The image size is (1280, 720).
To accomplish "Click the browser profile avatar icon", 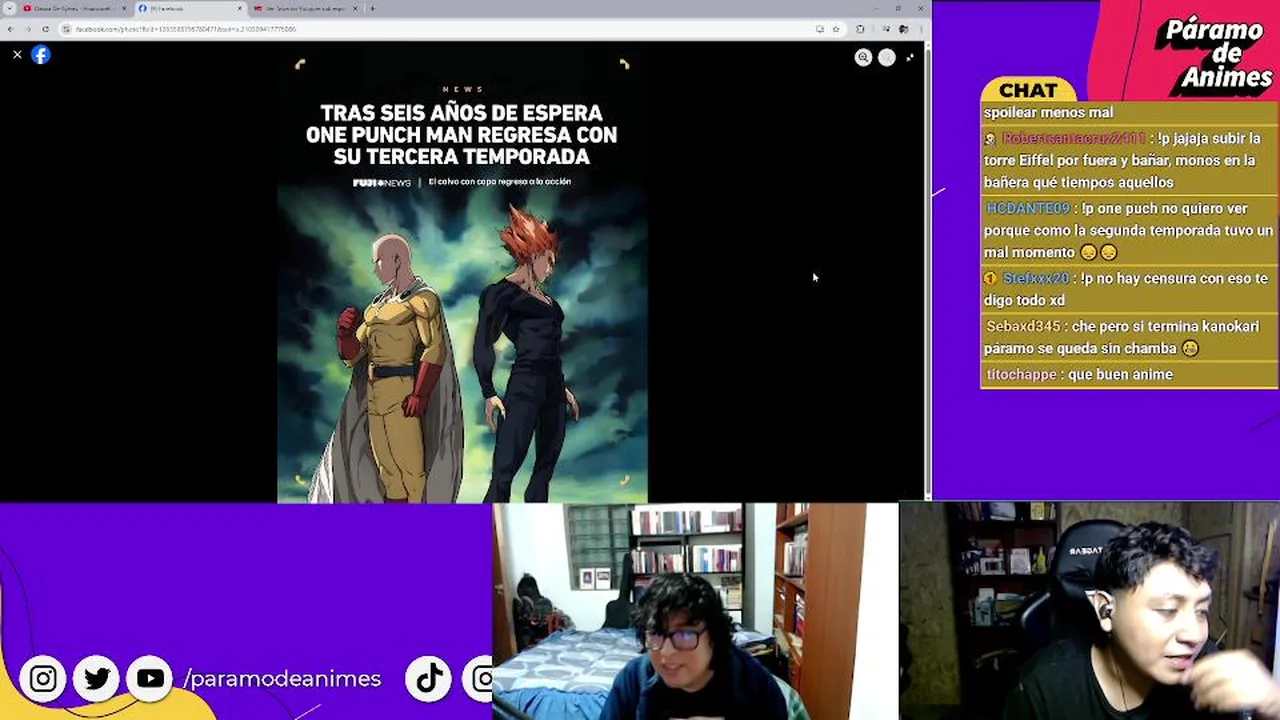I will (904, 29).
